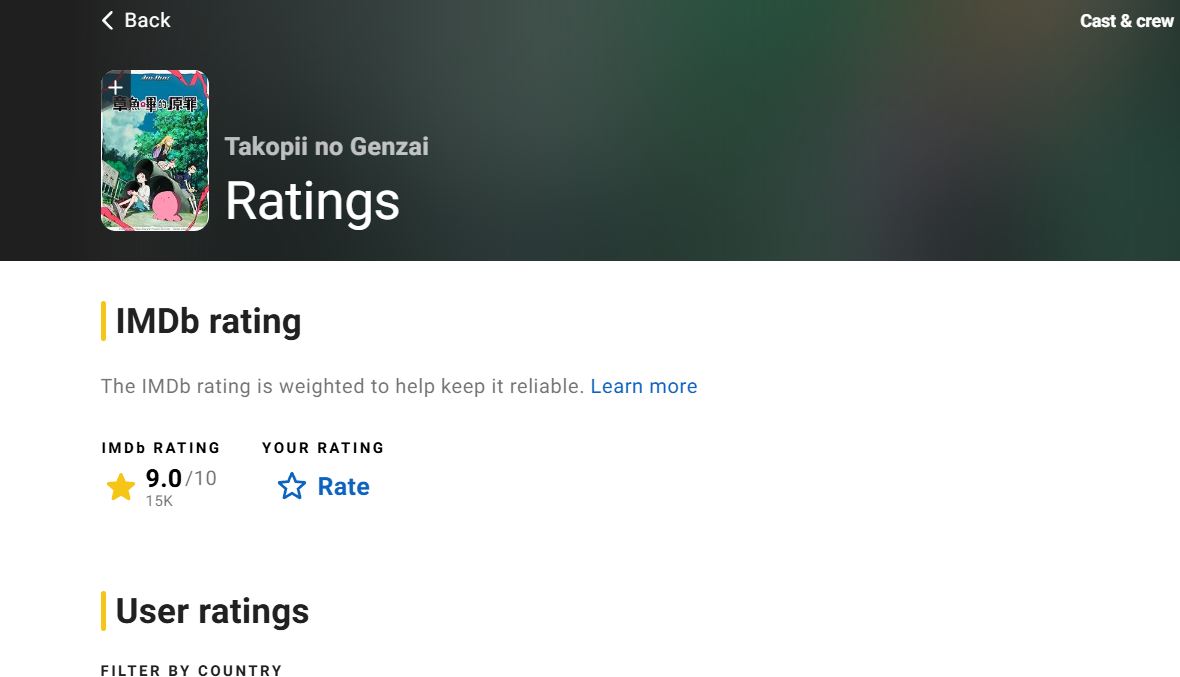Screen dimensions: 1180x677
Task: Click the FILTER BY COUNTRY label
Action: pos(192,670)
